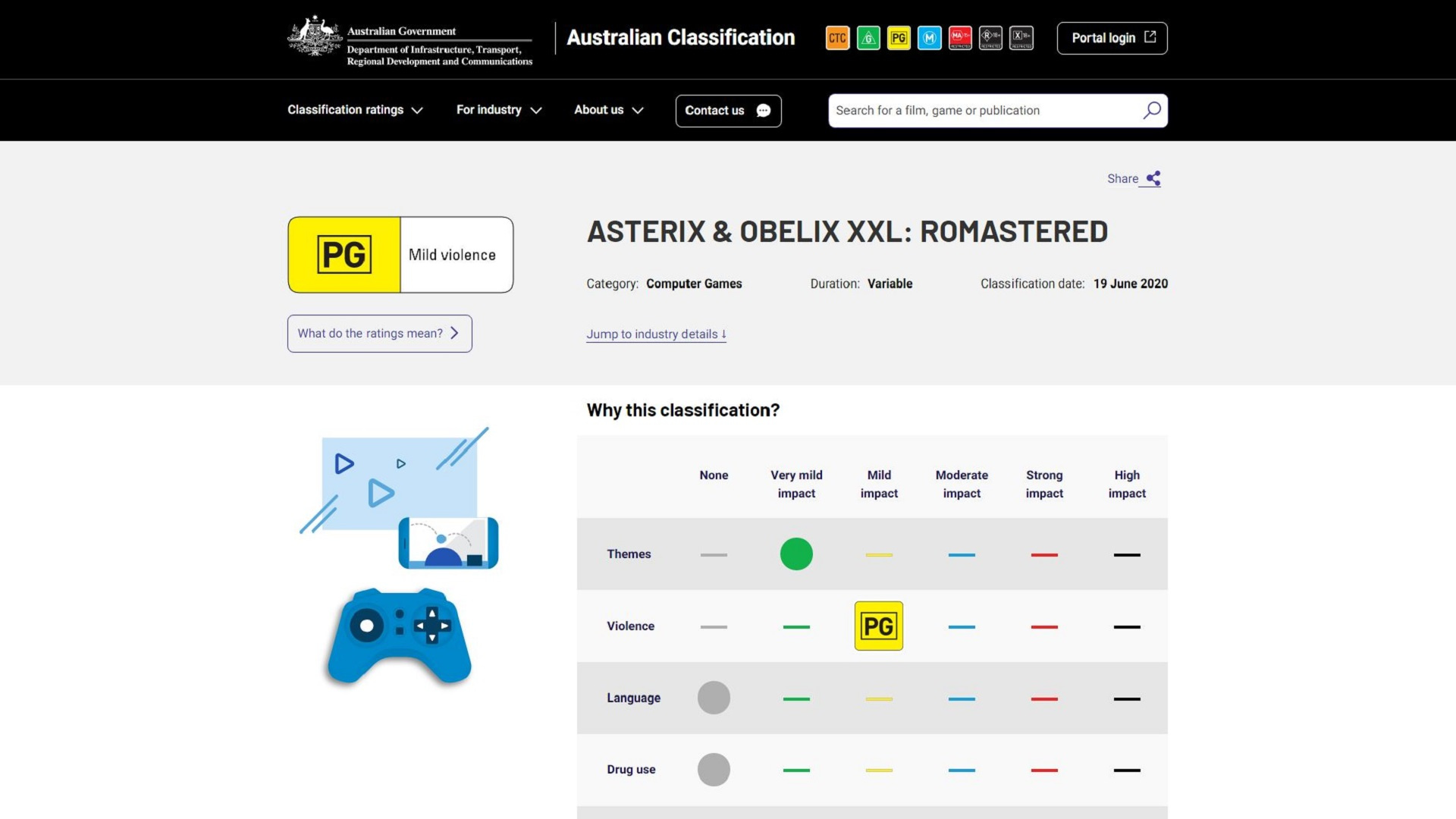Click the None column header
Screen dimensions: 1456x819
pos(714,475)
